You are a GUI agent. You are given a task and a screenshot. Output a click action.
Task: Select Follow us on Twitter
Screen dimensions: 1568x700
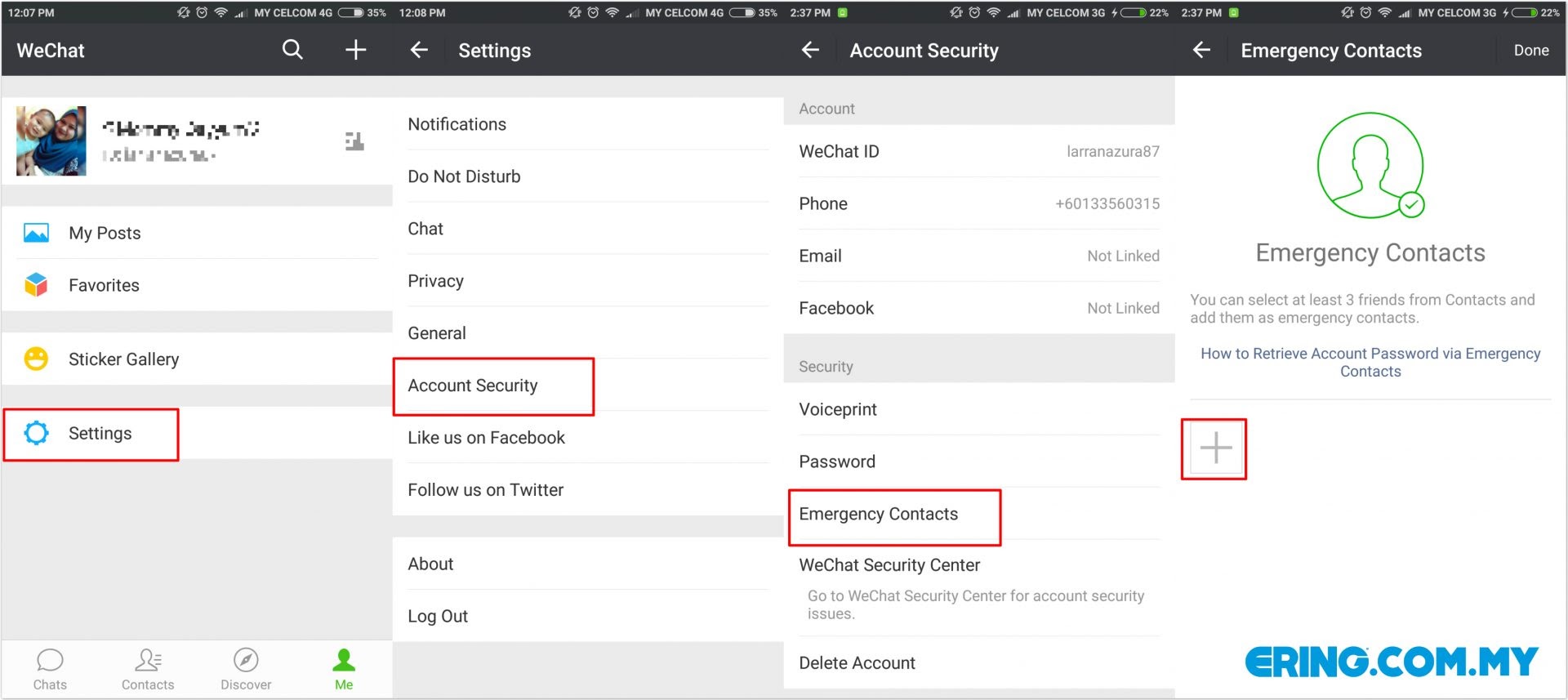588,490
